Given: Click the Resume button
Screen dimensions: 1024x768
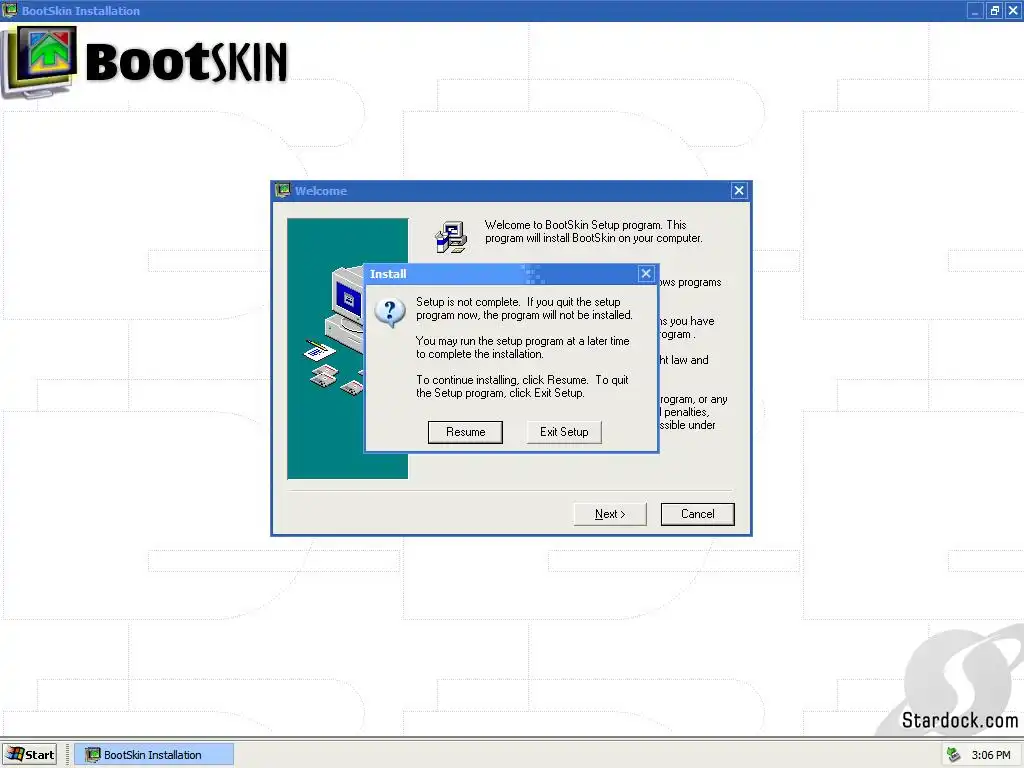Looking at the screenshot, I should (x=465, y=432).
